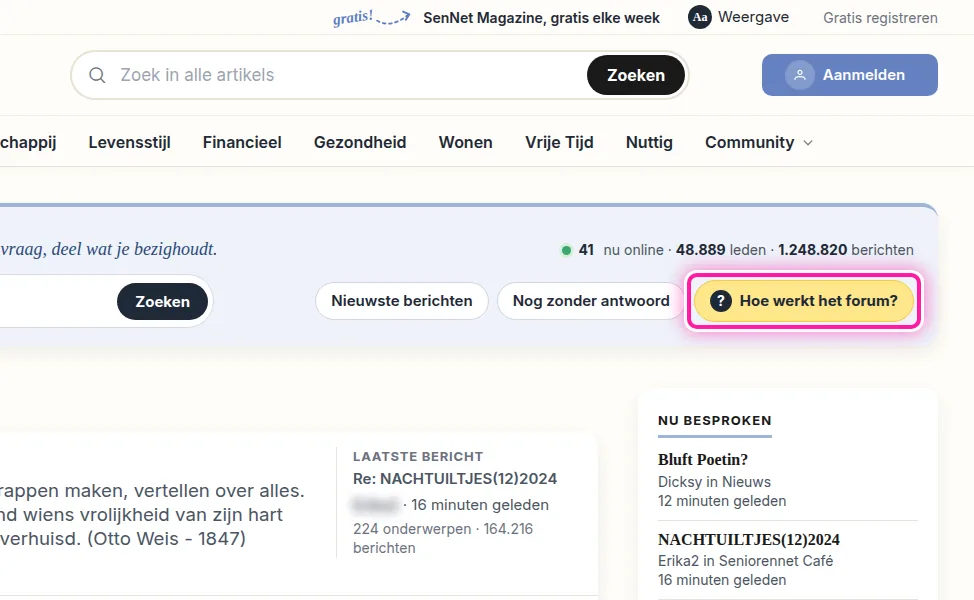Open the Bluft Poetin? topic
Image resolution: width=974 pixels, height=600 pixels.
[703, 460]
